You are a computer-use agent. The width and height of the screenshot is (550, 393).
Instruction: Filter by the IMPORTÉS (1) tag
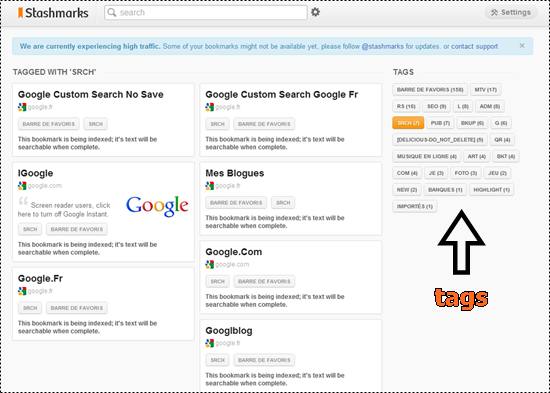(415, 206)
